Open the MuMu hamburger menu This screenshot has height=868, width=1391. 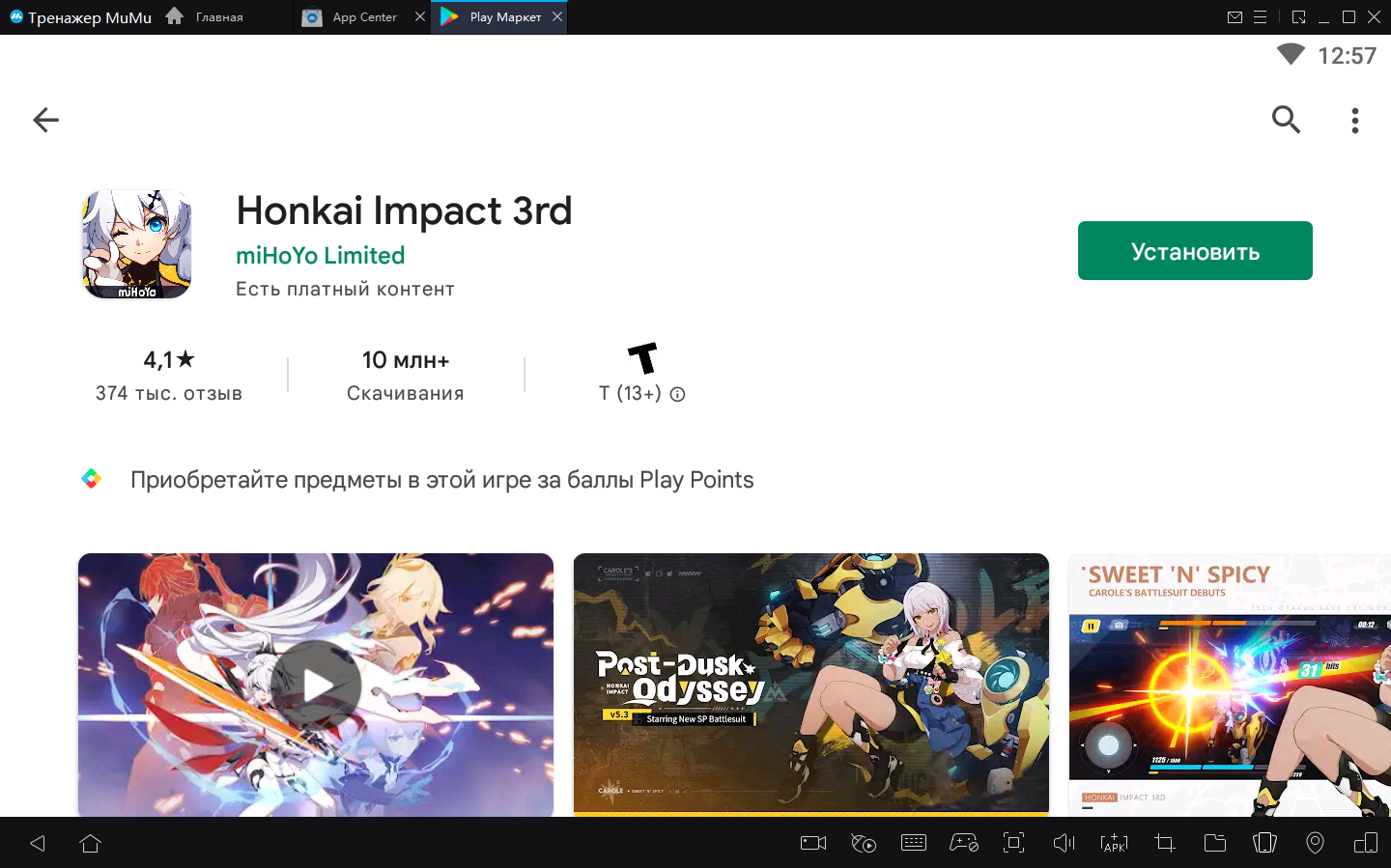click(x=1260, y=17)
